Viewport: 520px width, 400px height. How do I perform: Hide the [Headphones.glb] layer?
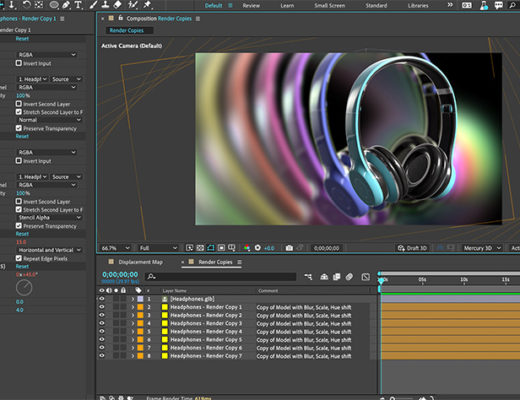coord(102,299)
